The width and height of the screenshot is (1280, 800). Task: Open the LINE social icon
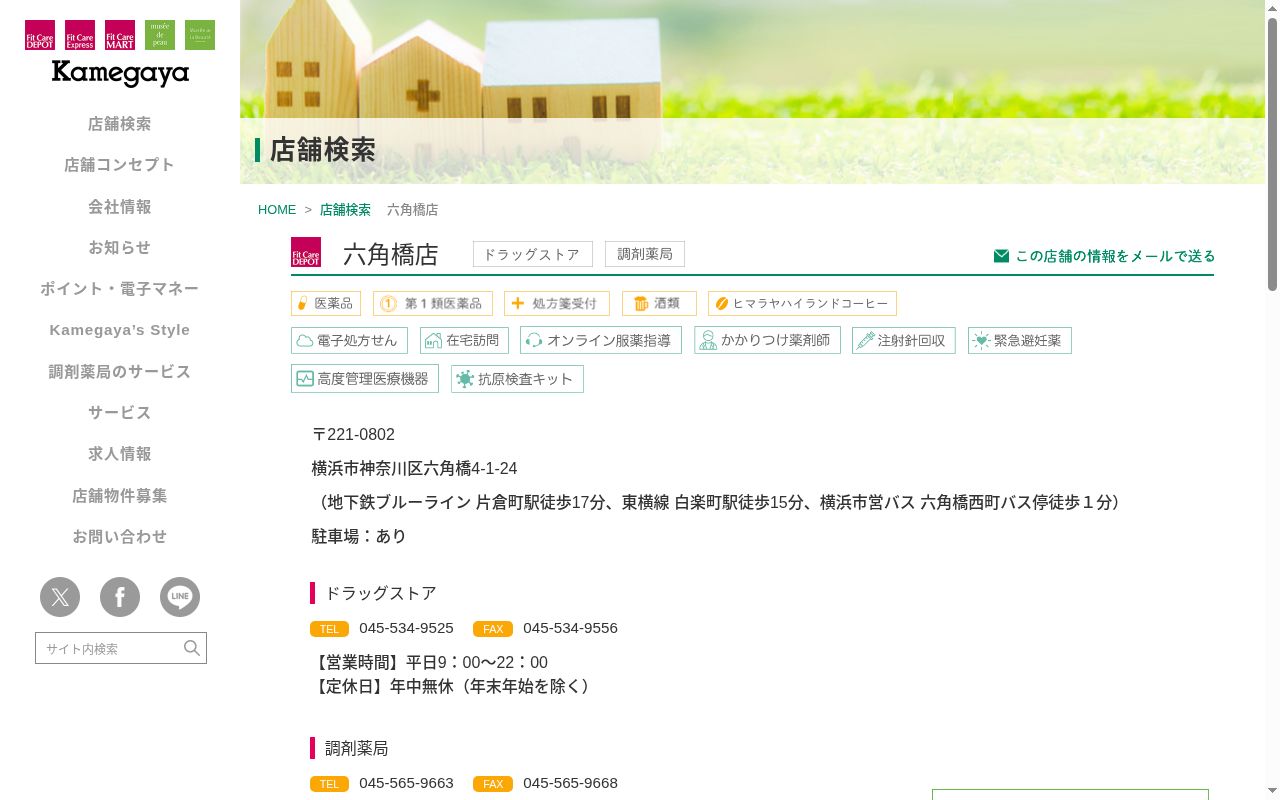[180, 597]
